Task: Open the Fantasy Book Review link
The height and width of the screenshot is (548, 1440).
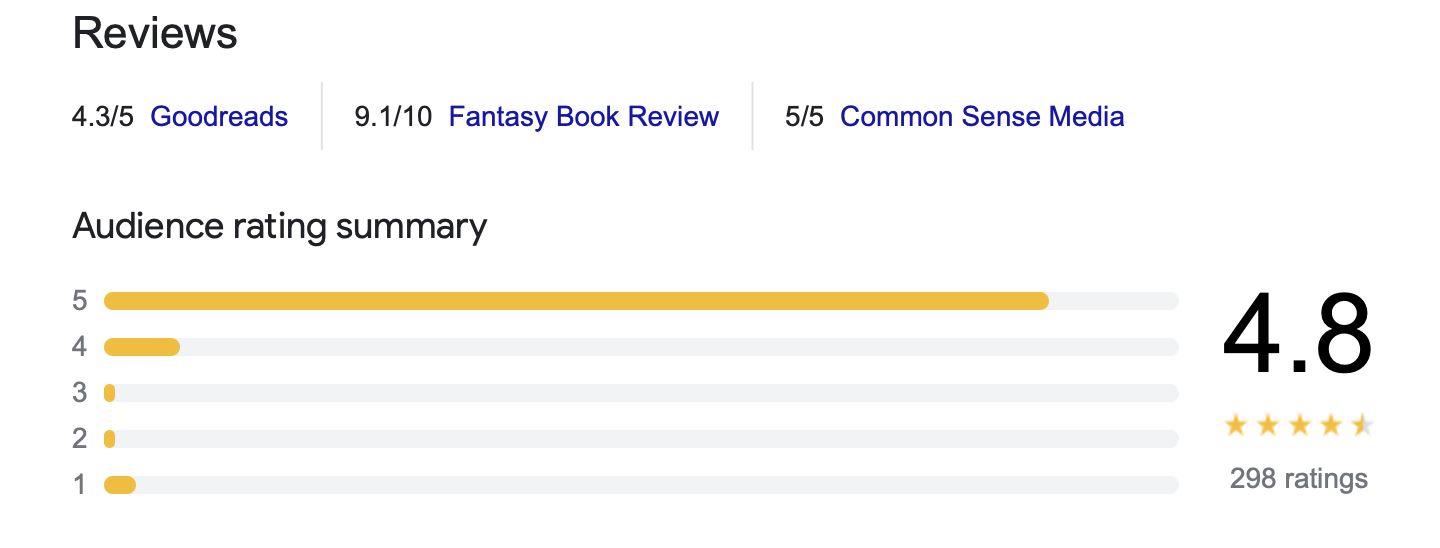Action: (x=584, y=117)
